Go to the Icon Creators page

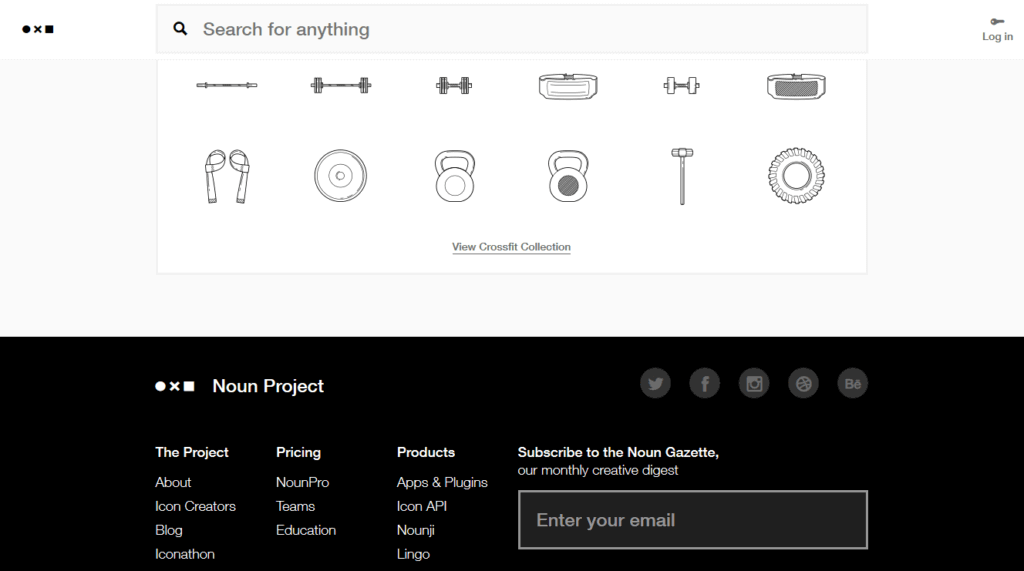pos(195,506)
